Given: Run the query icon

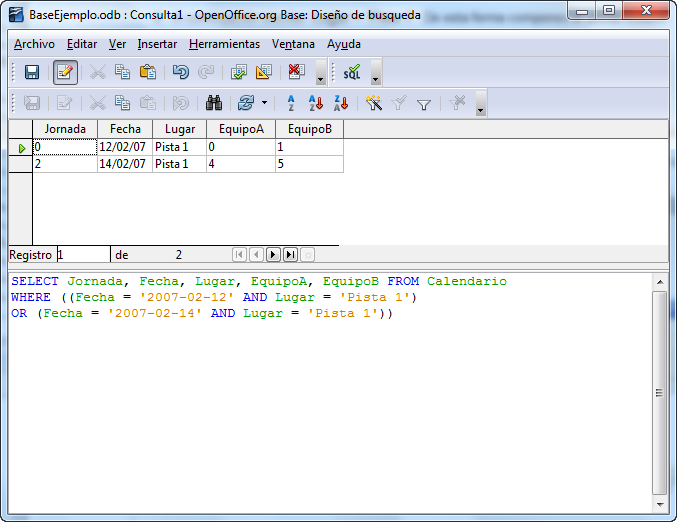Looking at the screenshot, I should click(x=238, y=72).
